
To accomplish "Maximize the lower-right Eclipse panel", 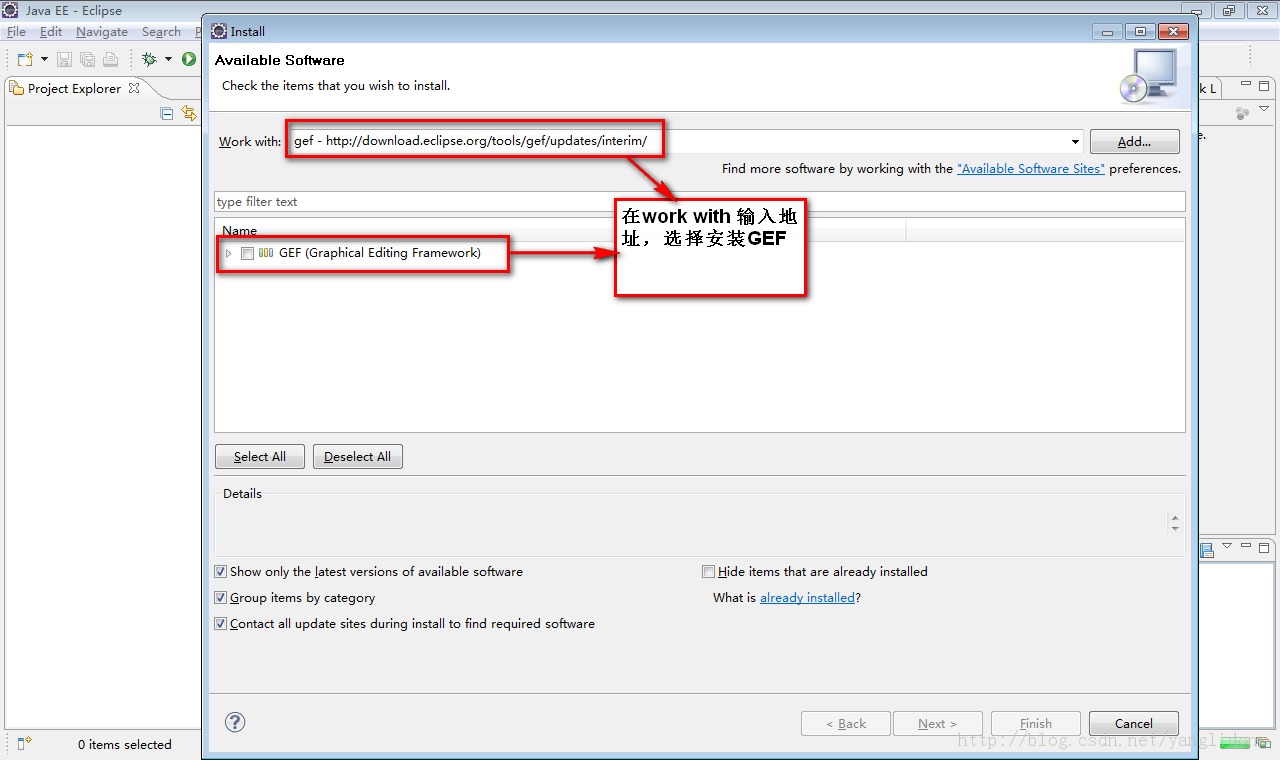I will (1264, 547).
